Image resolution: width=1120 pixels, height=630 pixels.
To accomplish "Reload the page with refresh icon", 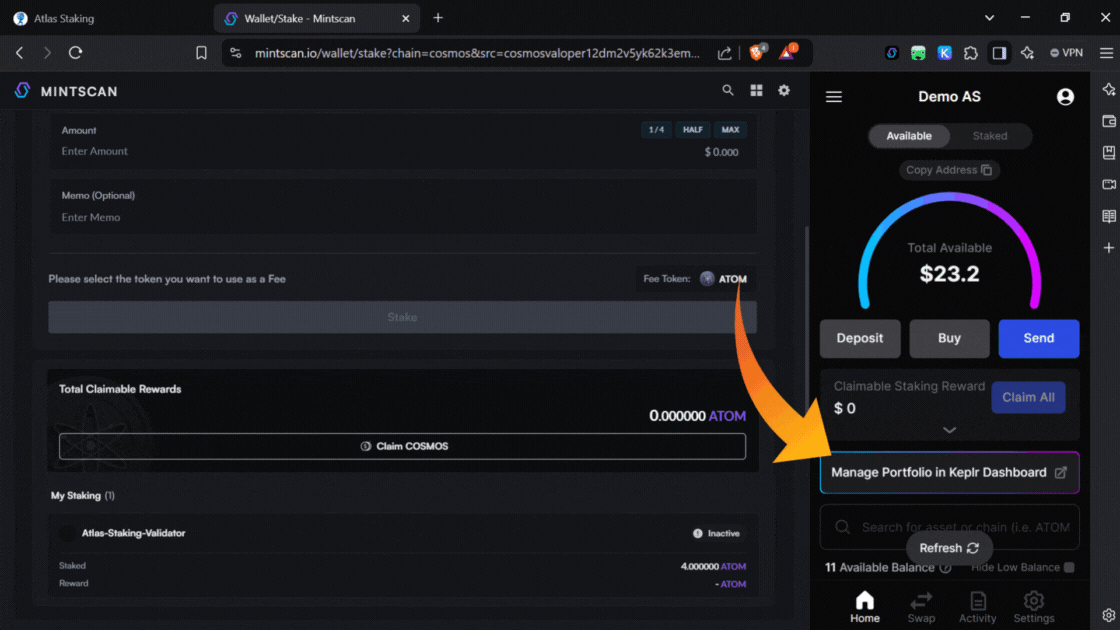I will point(76,53).
